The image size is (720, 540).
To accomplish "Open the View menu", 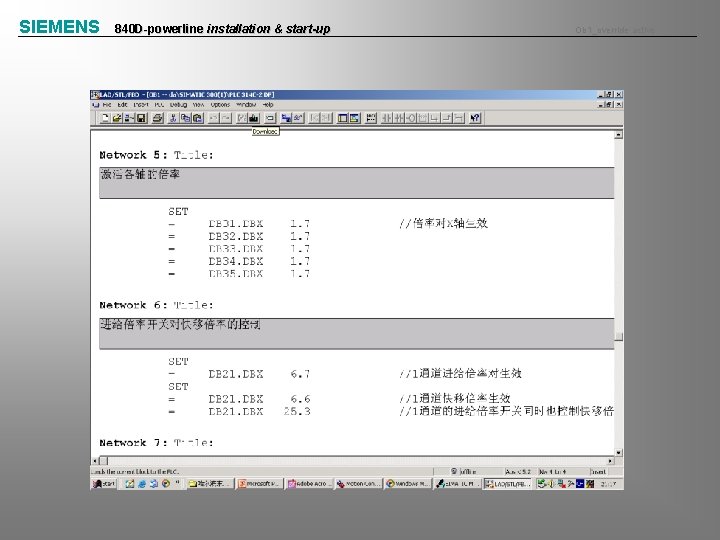I will pyautogui.click(x=198, y=105).
